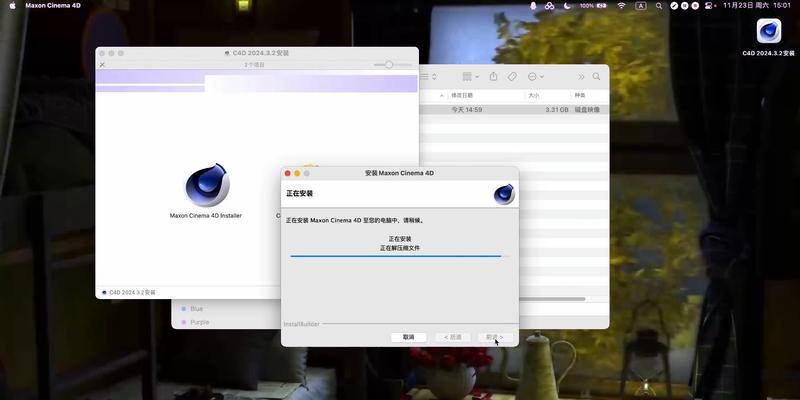Click the Share icon in the Finder toolbar
Viewport: 800px width, 400px height.
pos(493,77)
